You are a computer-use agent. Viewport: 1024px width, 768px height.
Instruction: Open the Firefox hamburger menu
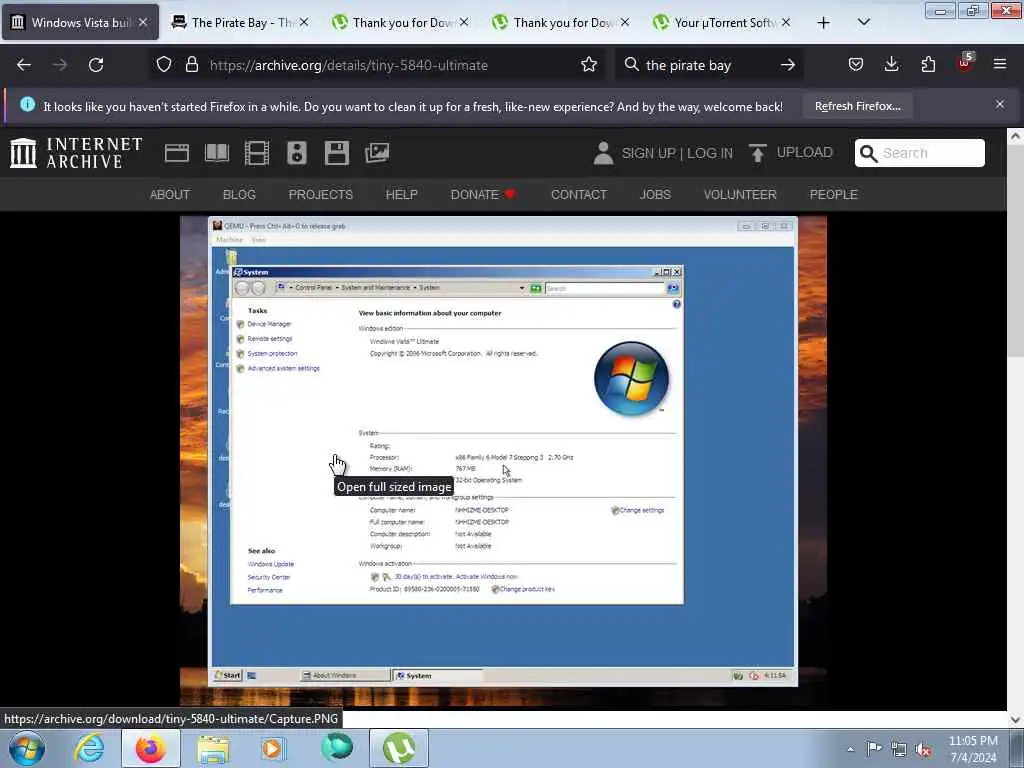(1000, 65)
